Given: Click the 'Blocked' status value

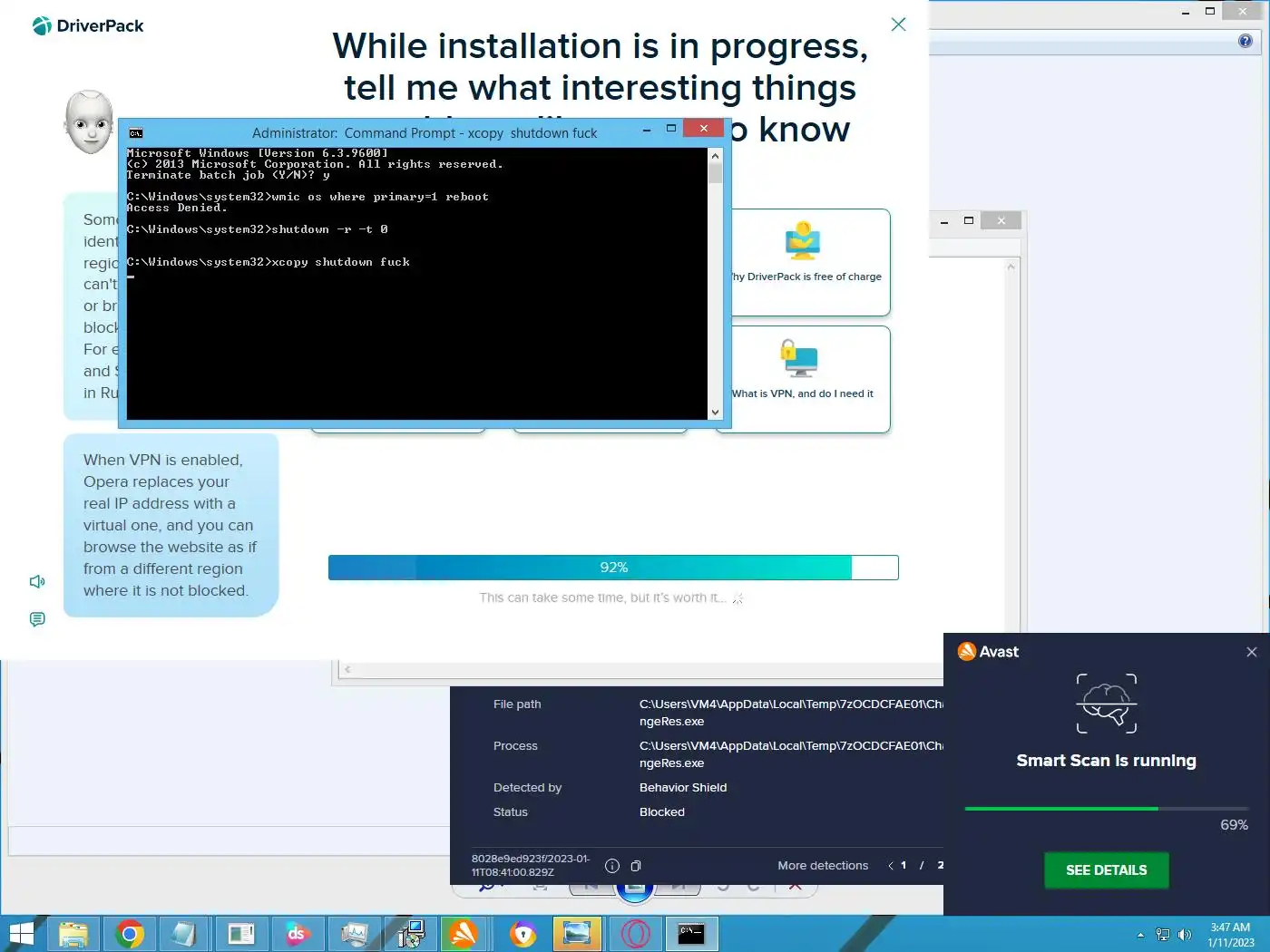Looking at the screenshot, I should coord(662,812).
